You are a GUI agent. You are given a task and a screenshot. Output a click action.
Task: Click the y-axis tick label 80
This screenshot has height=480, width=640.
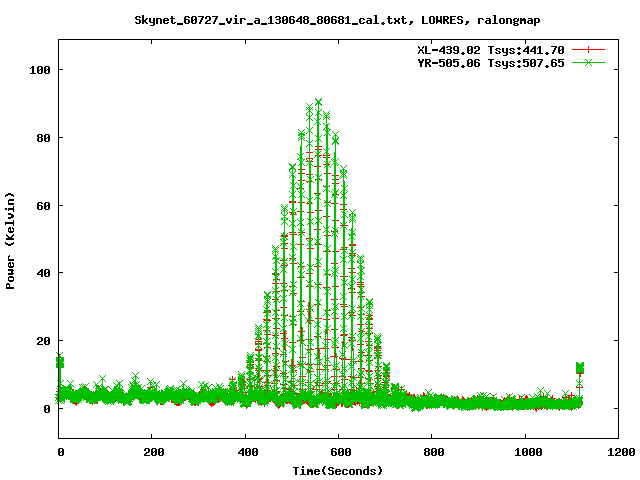click(x=43, y=138)
